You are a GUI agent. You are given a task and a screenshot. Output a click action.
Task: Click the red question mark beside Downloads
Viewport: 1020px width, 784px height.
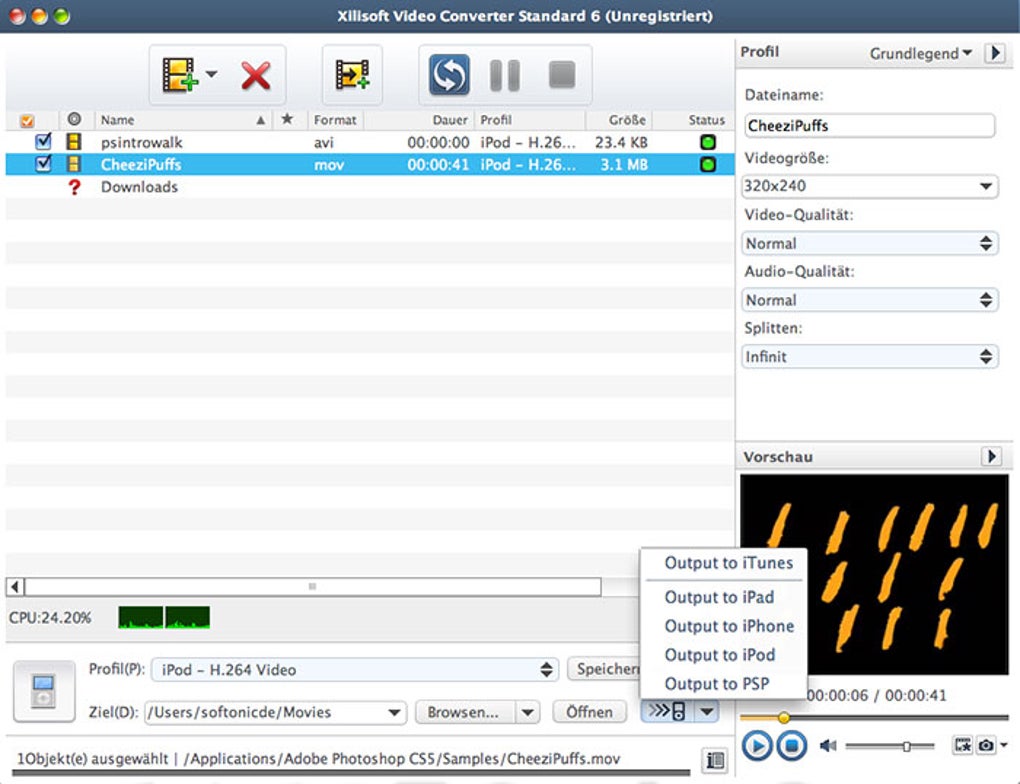click(74, 187)
